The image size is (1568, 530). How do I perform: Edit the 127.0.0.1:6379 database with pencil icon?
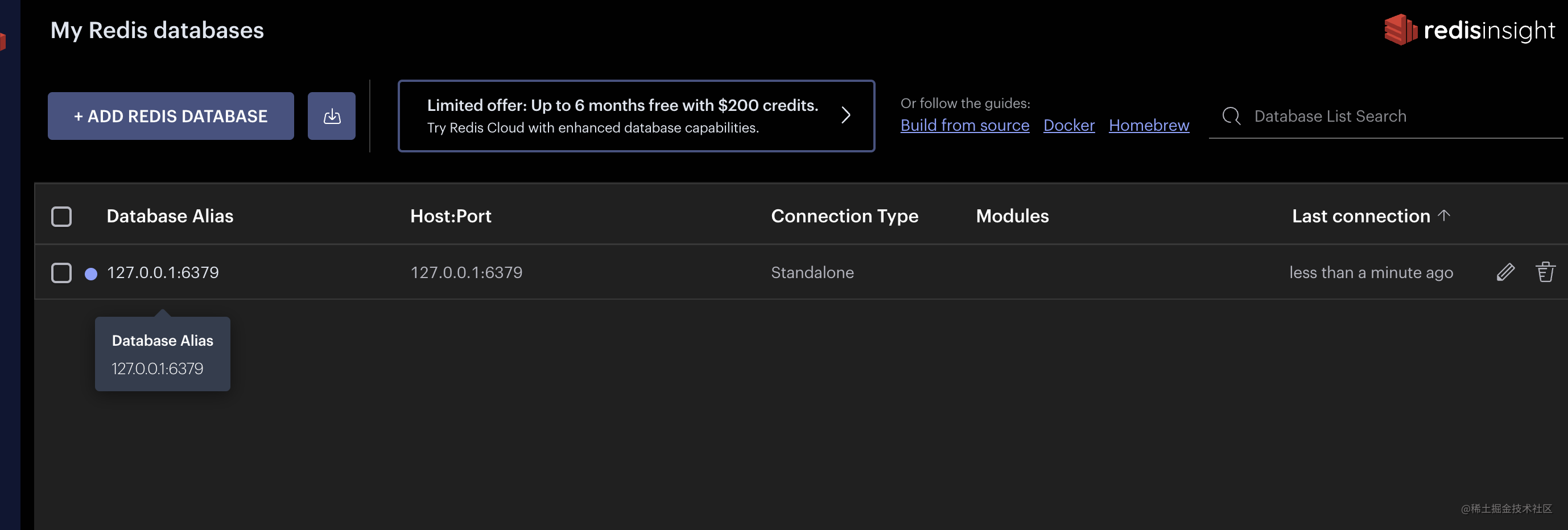[1505, 272]
